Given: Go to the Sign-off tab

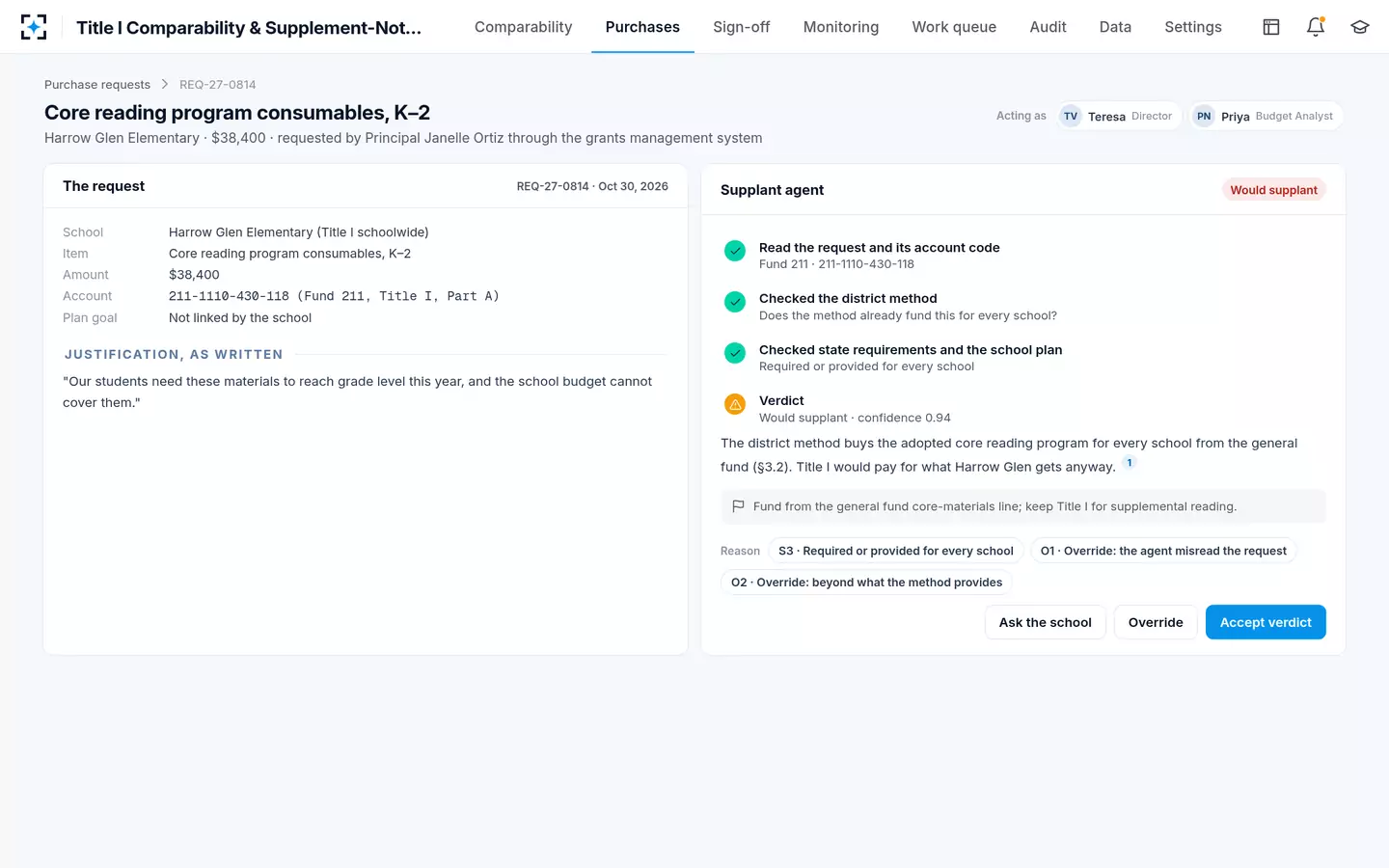Looking at the screenshot, I should tap(742, 27).
